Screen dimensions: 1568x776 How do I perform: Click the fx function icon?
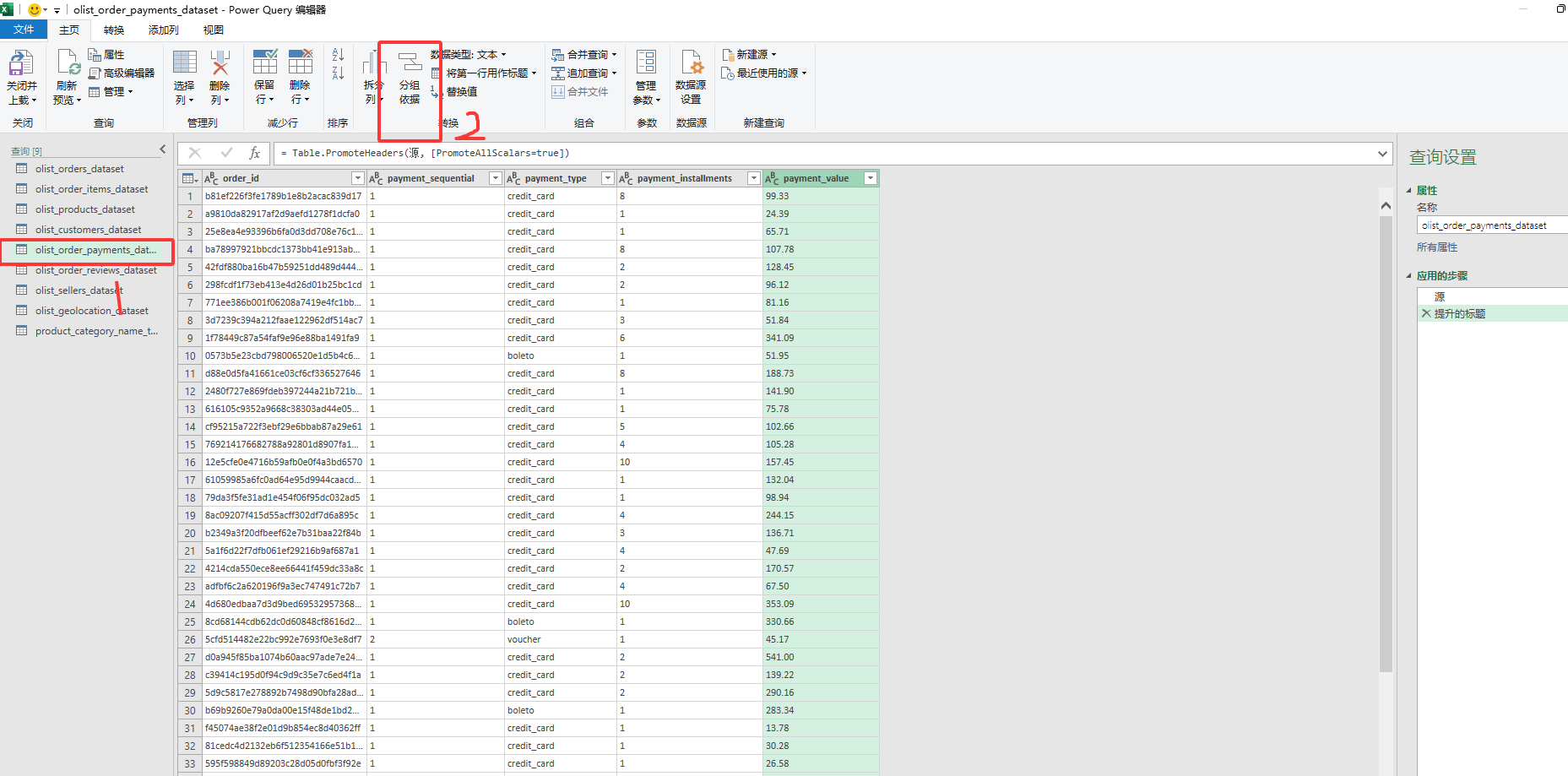point(254,153)
